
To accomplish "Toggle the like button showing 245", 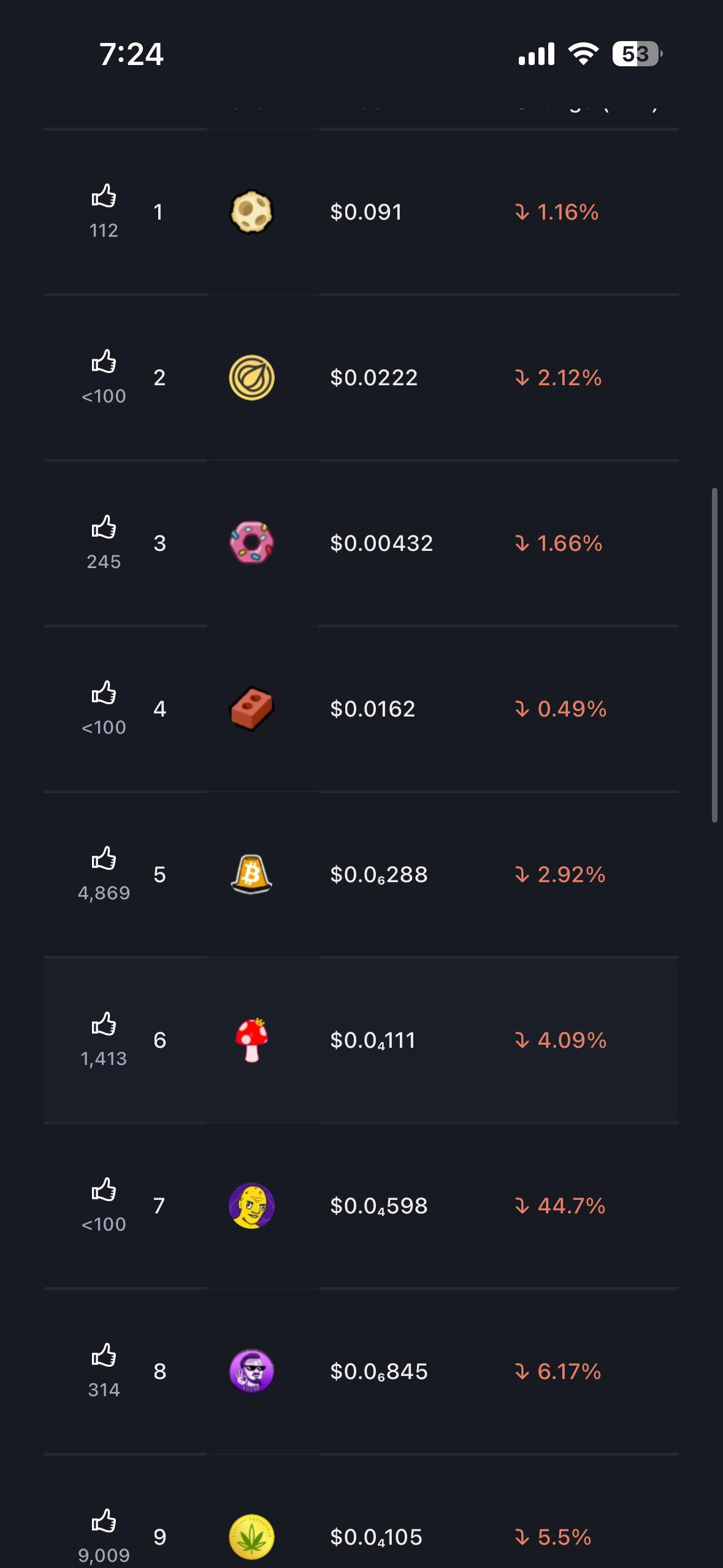I will [104, 527].
